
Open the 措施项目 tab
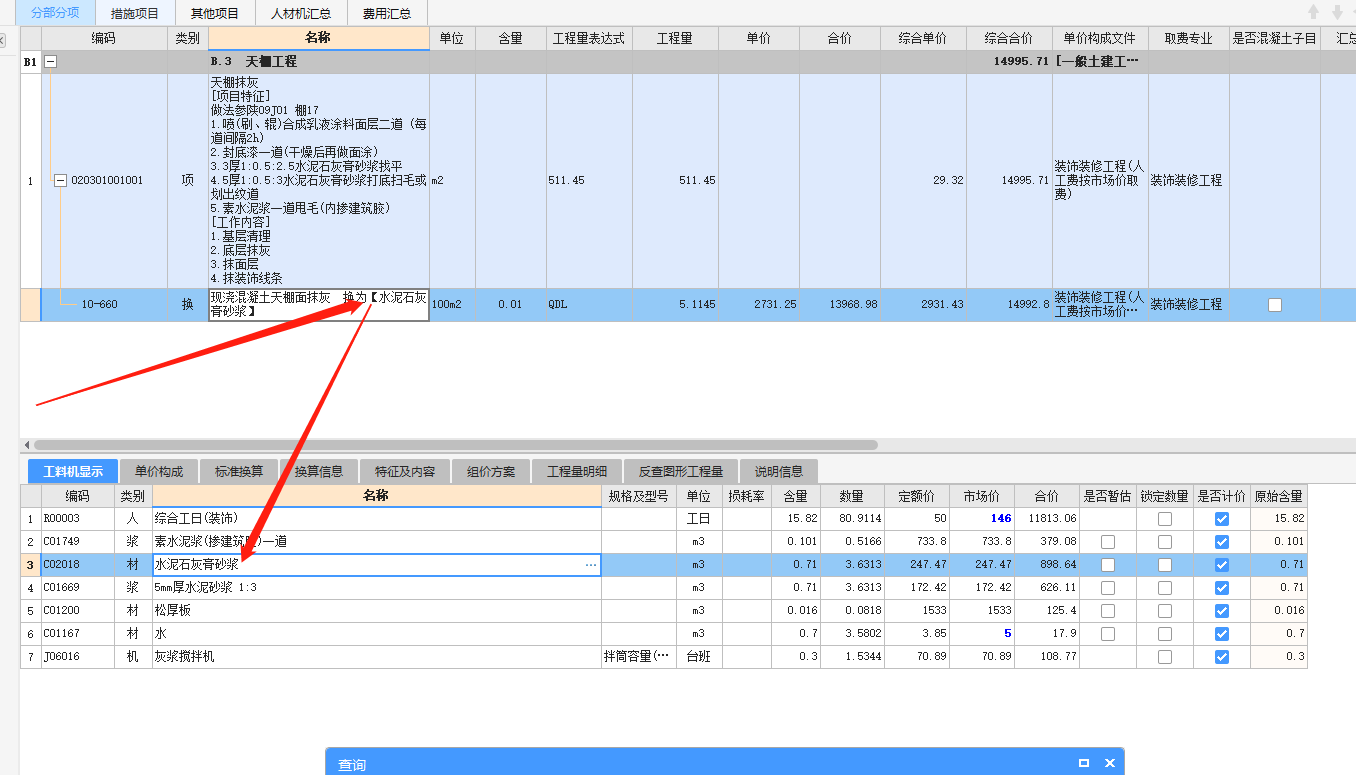click(x=135, y=13)
